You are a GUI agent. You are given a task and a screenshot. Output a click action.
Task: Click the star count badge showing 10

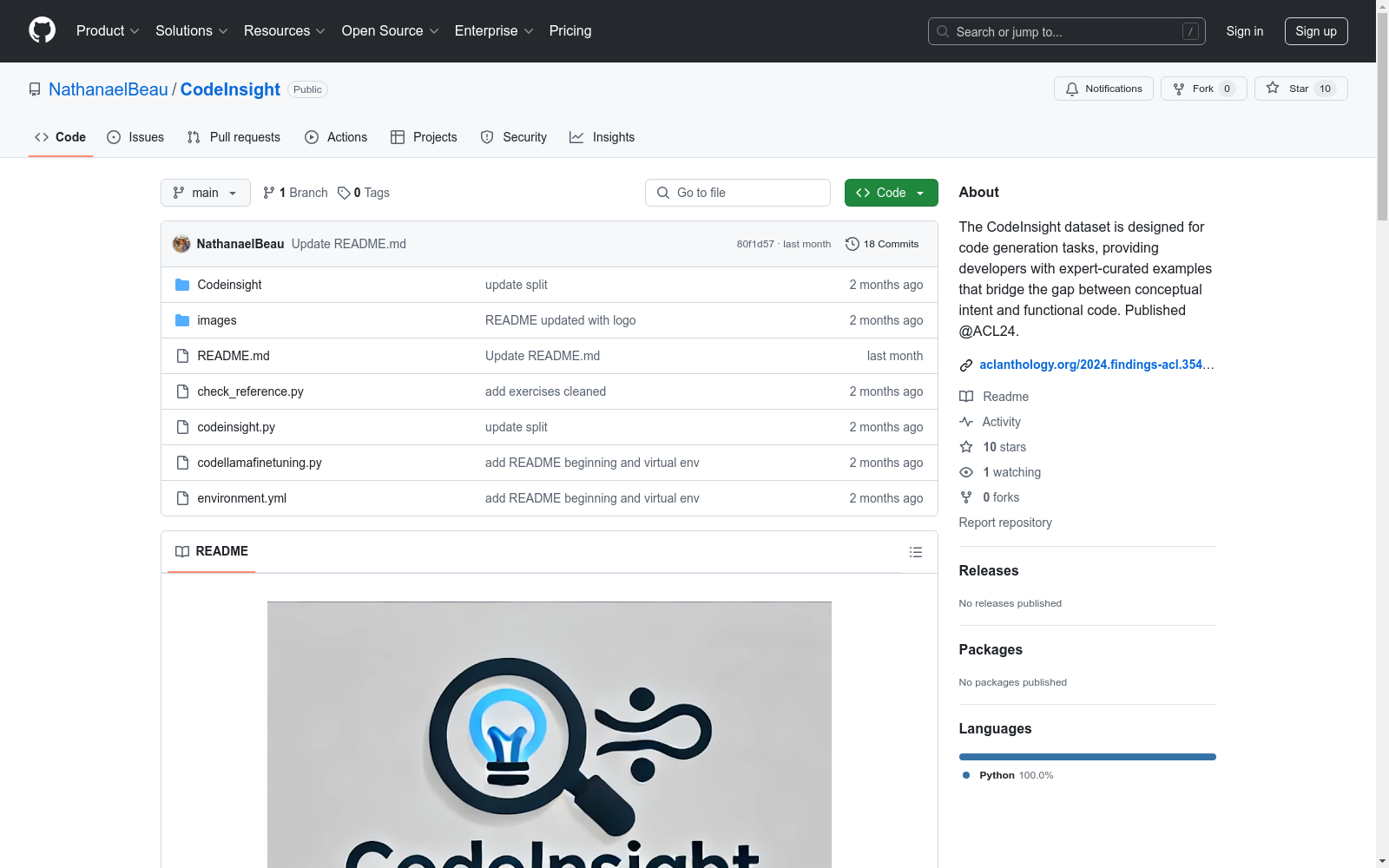[x=1325, y=89]
